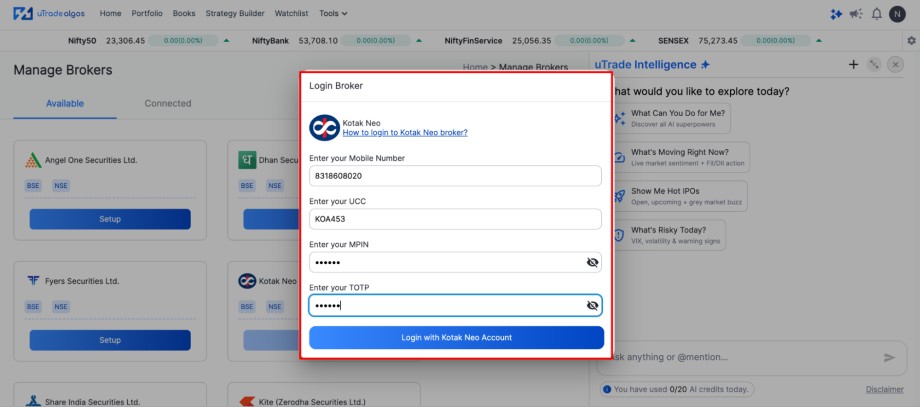The image size is (920, 407).
Task: Click Kotak Neo card logo
Action: [247, 281]
